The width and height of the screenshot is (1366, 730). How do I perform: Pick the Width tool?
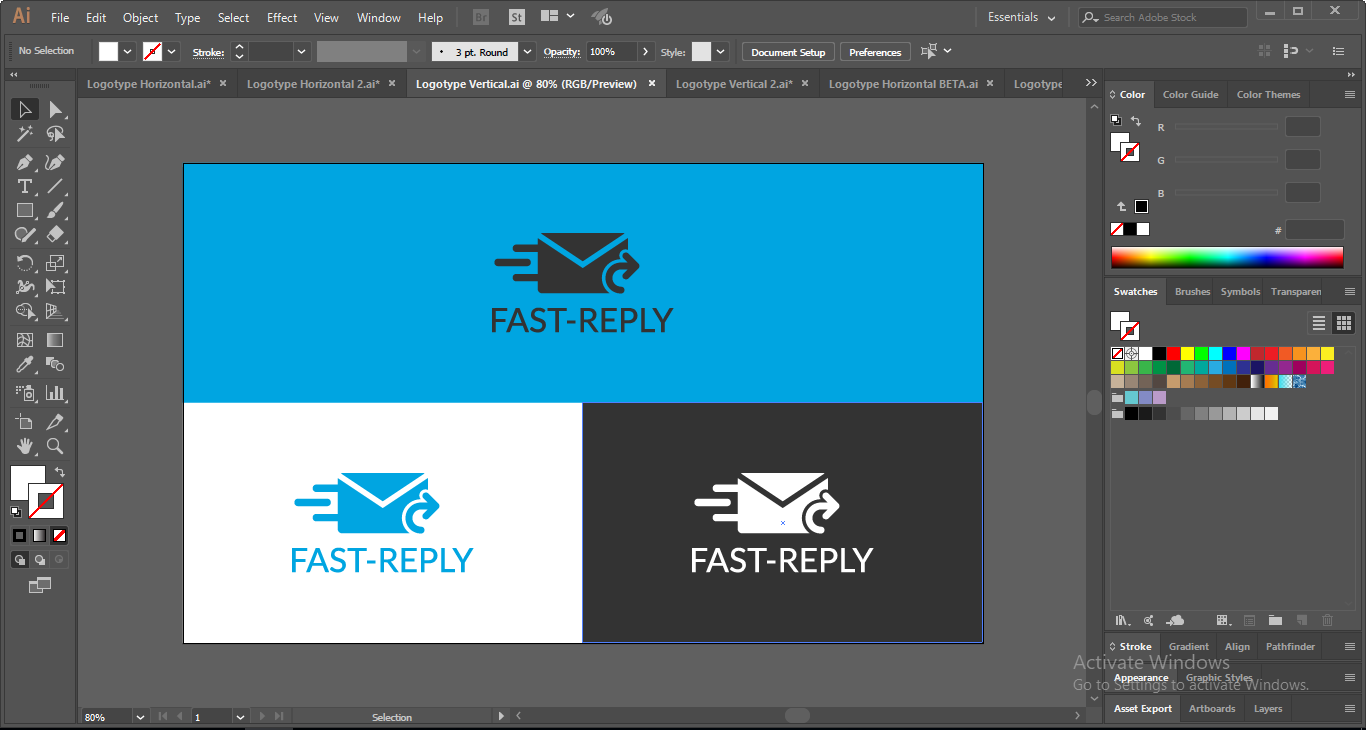pos(25,287)
